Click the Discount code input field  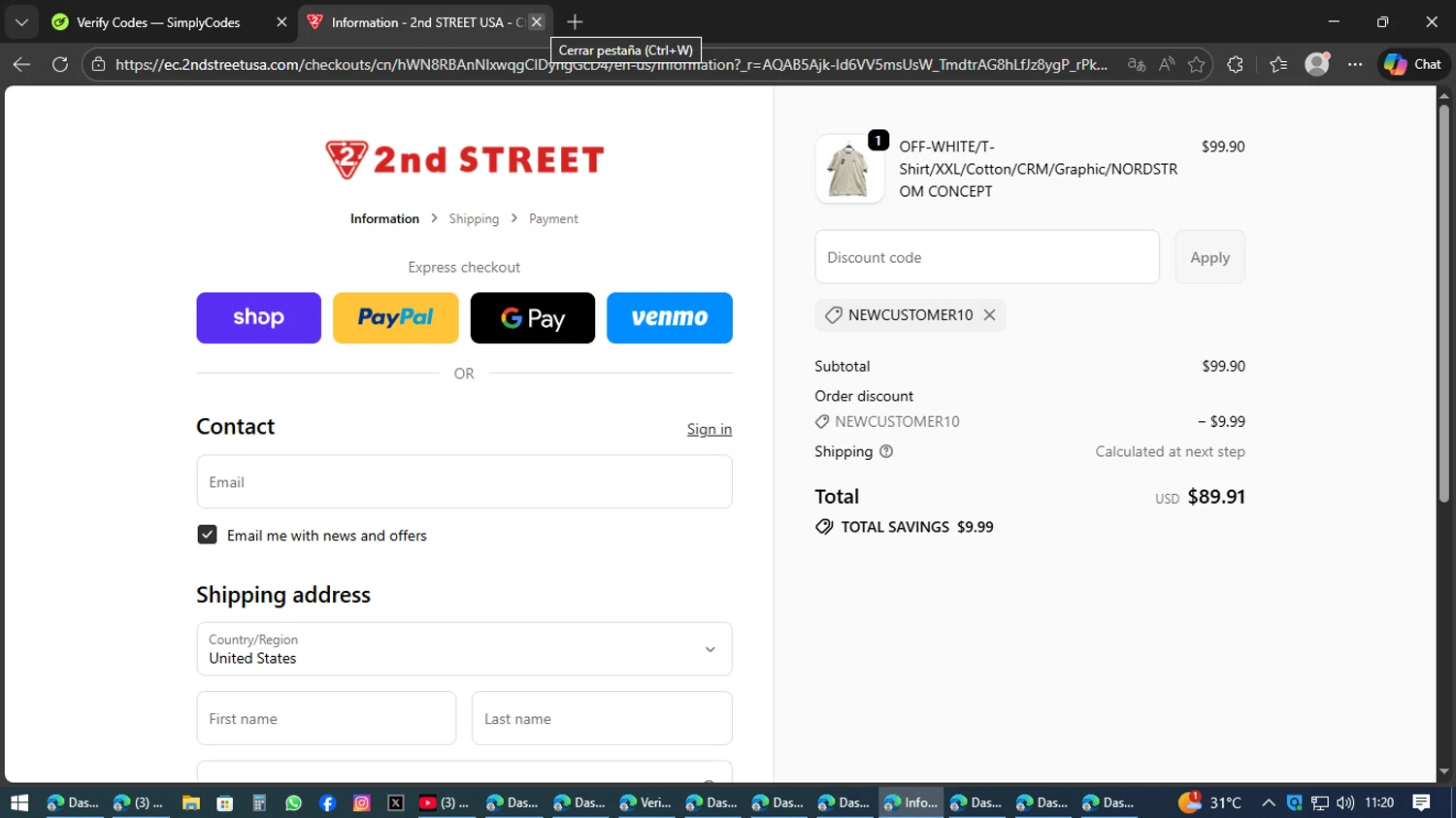point(987,257)
